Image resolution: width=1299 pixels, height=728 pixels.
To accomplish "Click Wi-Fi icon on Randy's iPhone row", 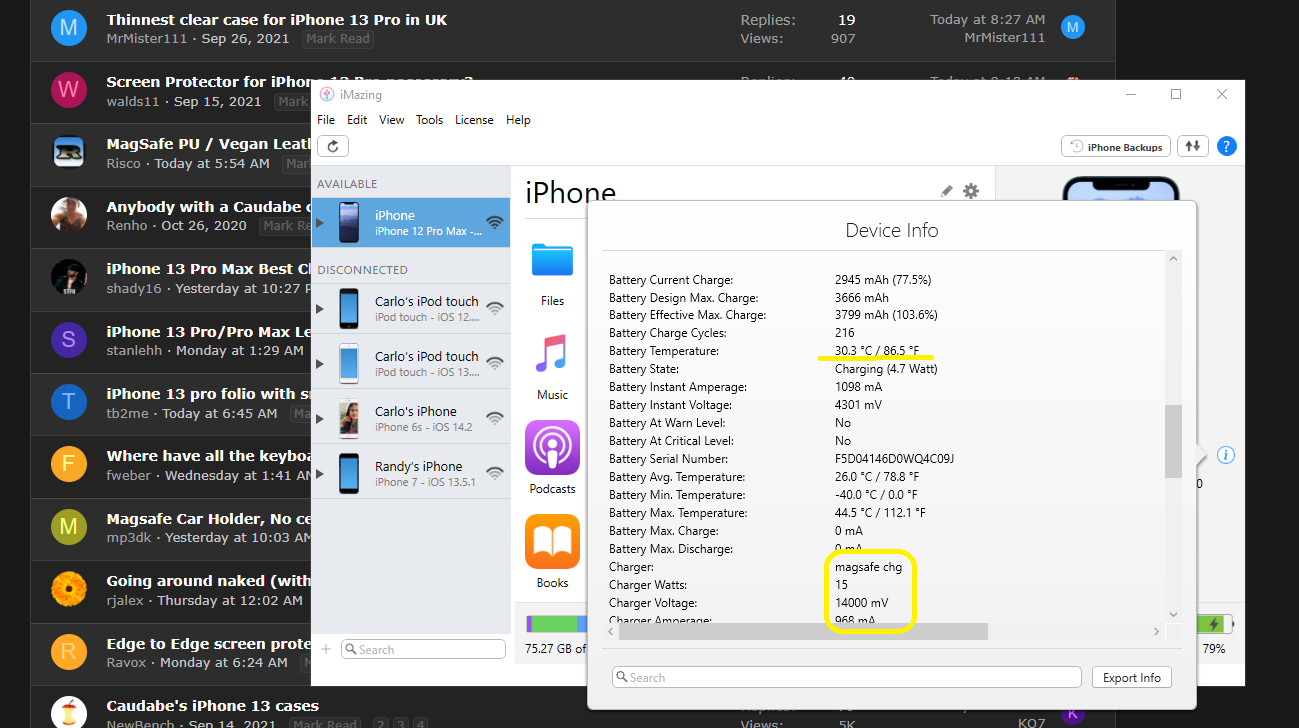I will click(x=494, y=473).
